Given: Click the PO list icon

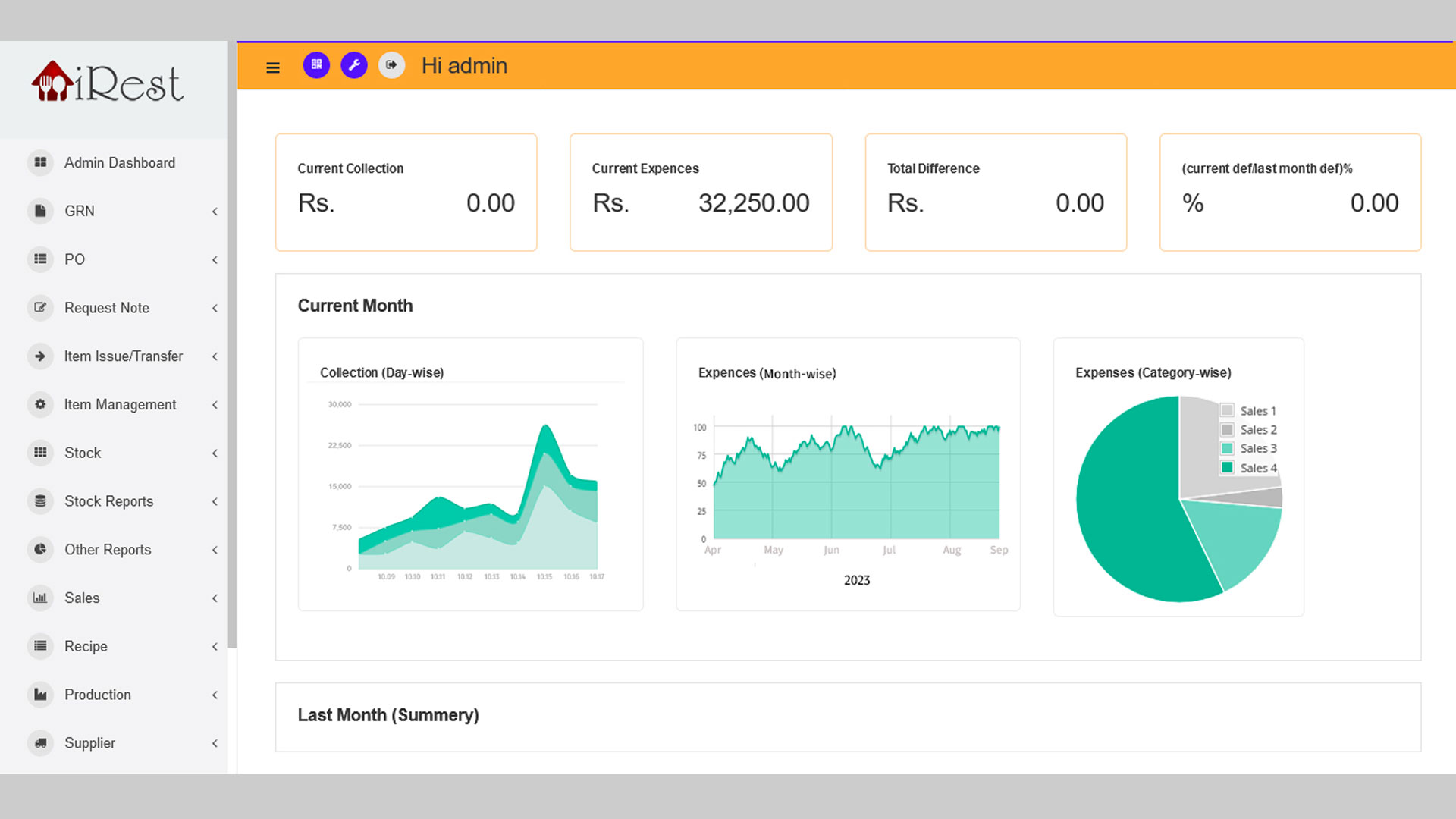Looking at the screenshot, I should pos(40,259).
